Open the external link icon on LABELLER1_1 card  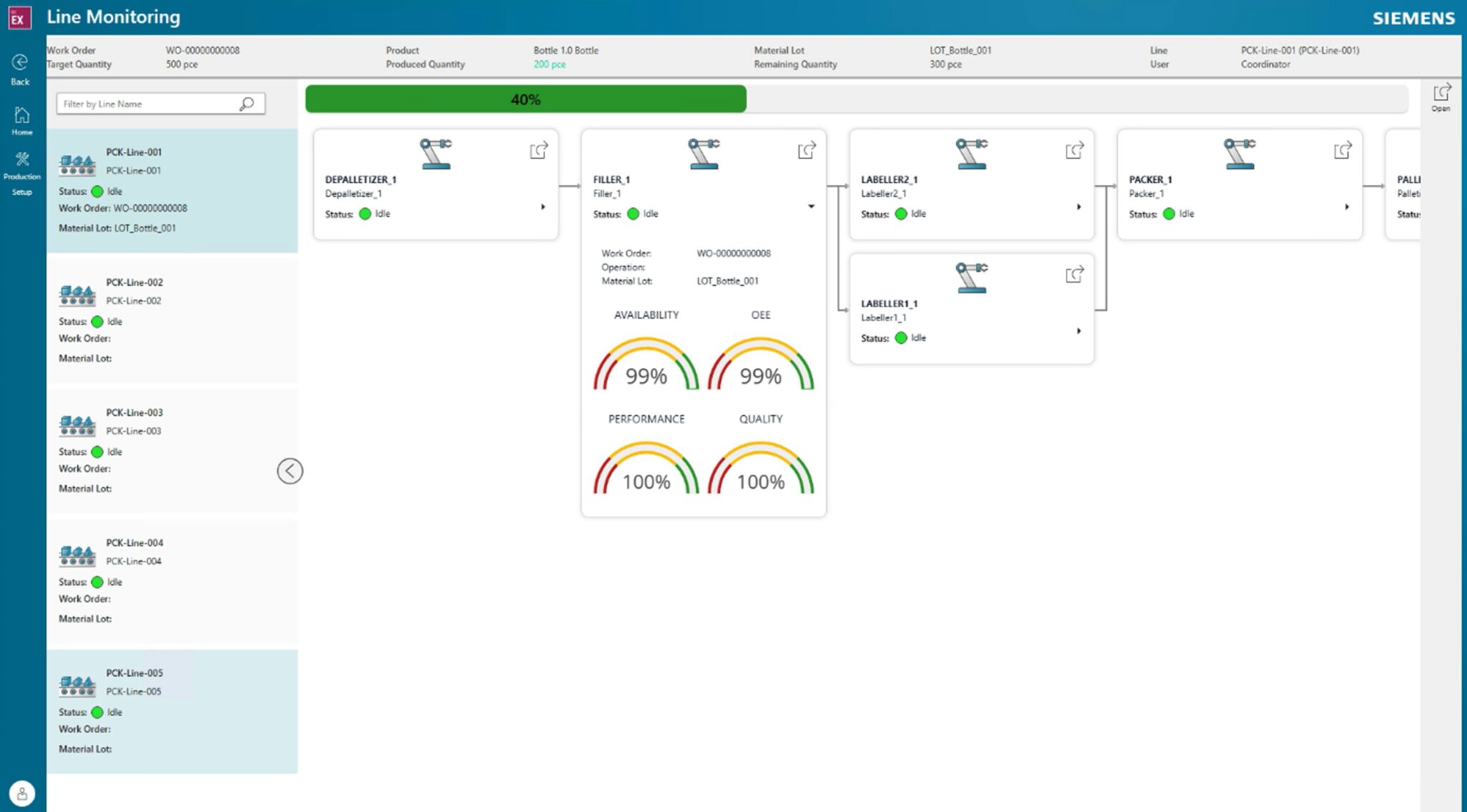1073,274
